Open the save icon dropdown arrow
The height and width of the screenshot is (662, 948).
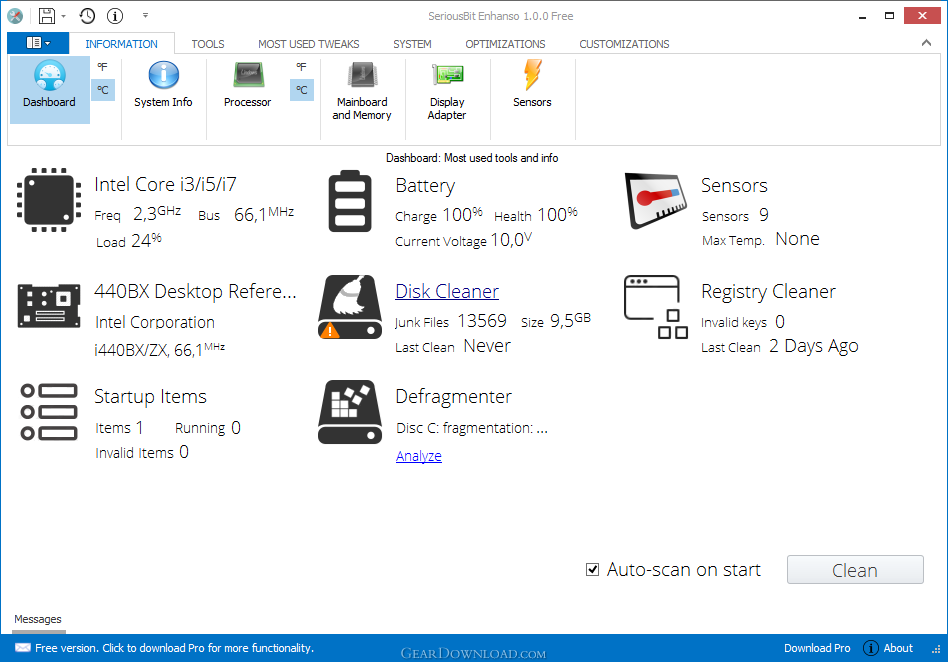[63, 16]
